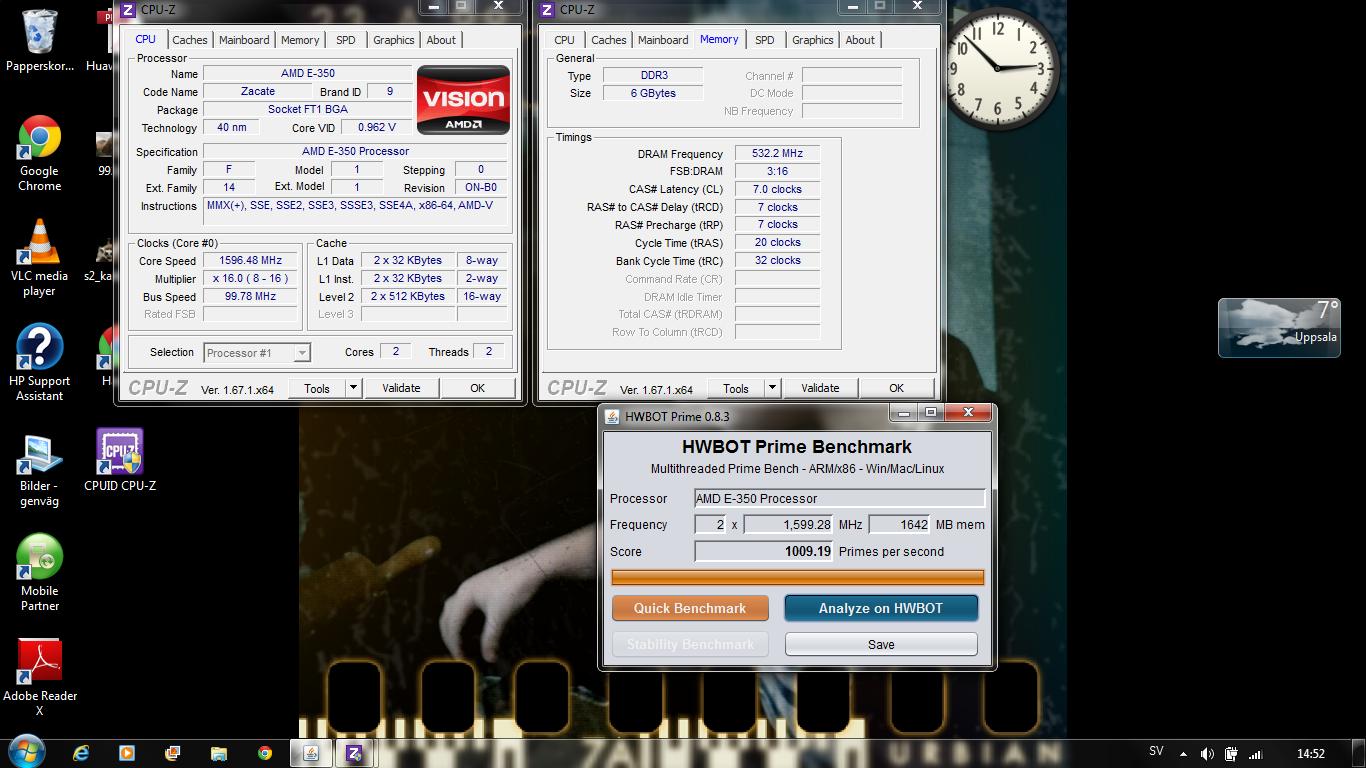Run the Quick Benchmark in HWBOT Prime
Screen dimensions: 1366x768
pyautogui.click(x=690, y=608)
